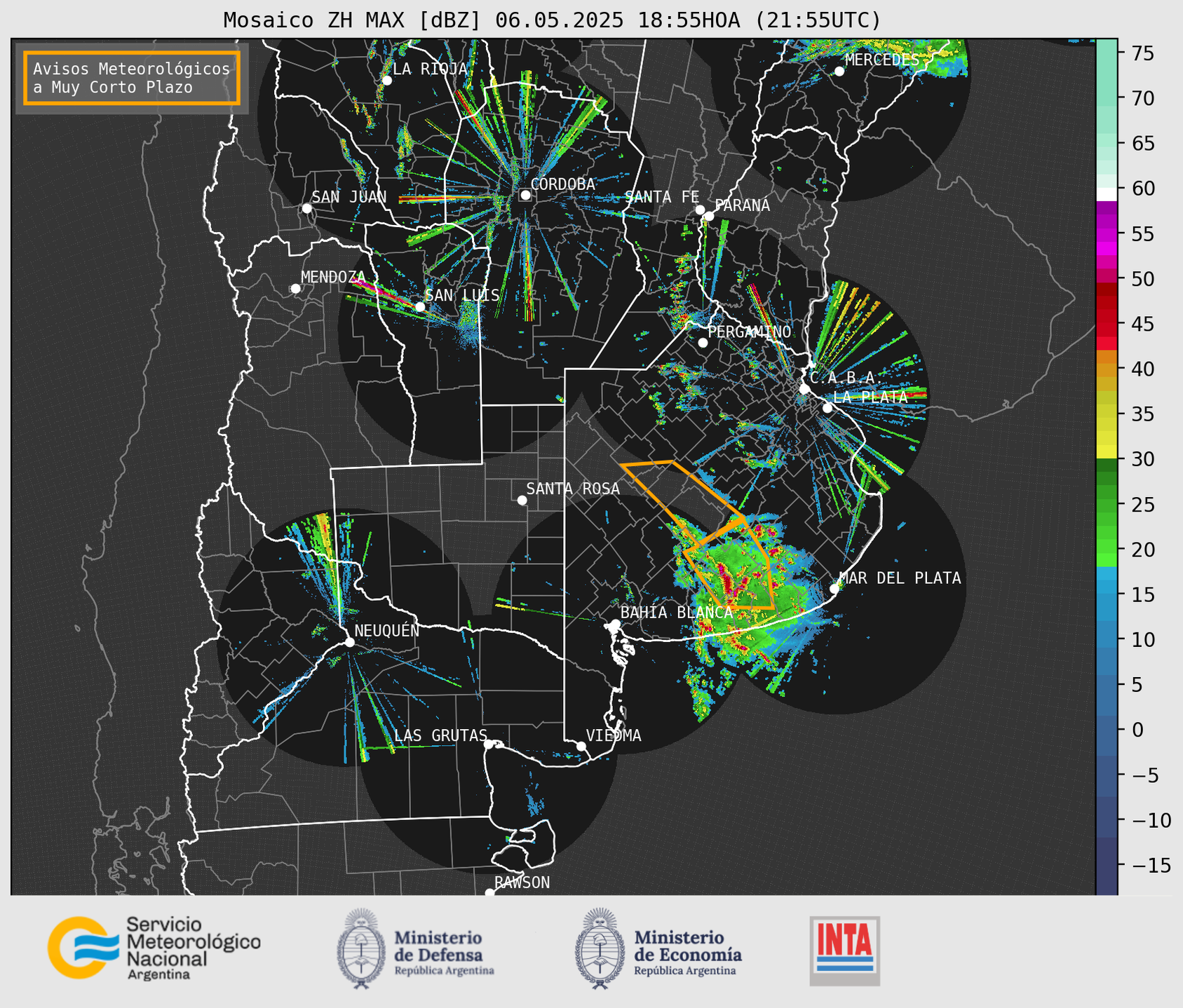
Task: Click the RAWSON city marker dot
Action: [x=489, y=892]
